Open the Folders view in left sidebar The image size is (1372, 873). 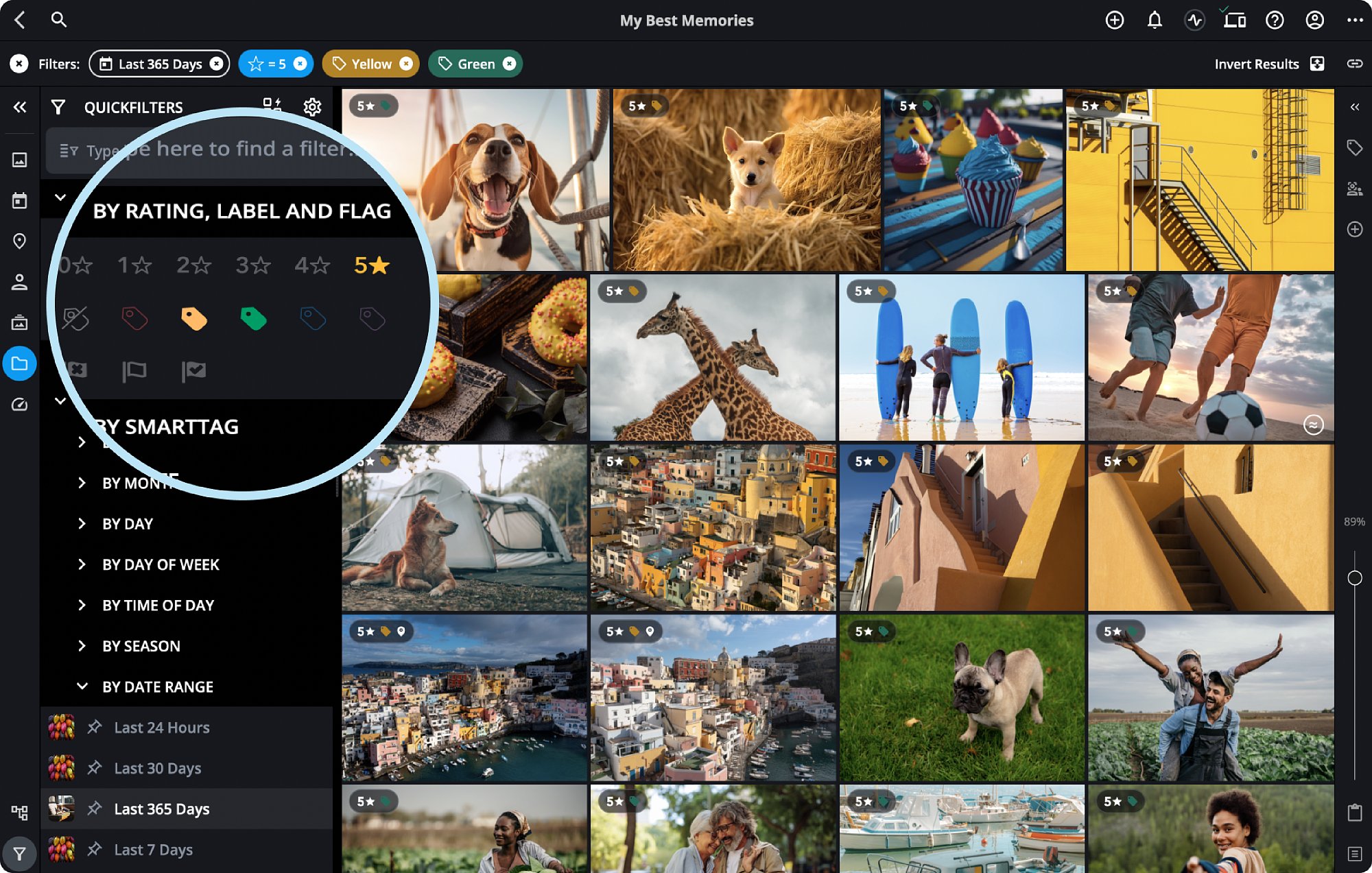click(19, 363)
